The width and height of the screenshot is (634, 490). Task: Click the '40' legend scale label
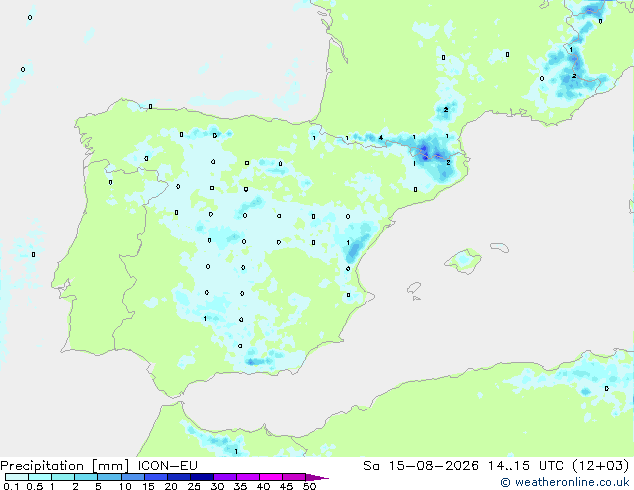click(263, 486)
